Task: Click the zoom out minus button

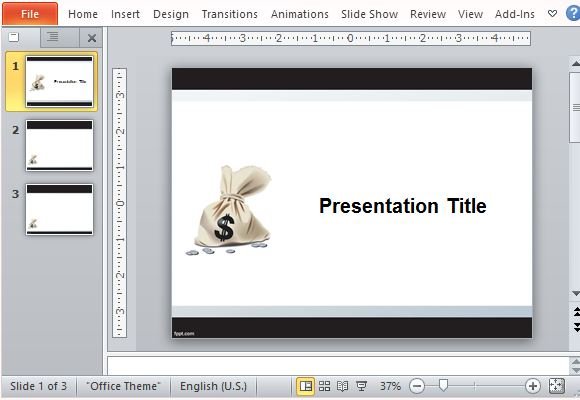Action: (x=417, y=386)
